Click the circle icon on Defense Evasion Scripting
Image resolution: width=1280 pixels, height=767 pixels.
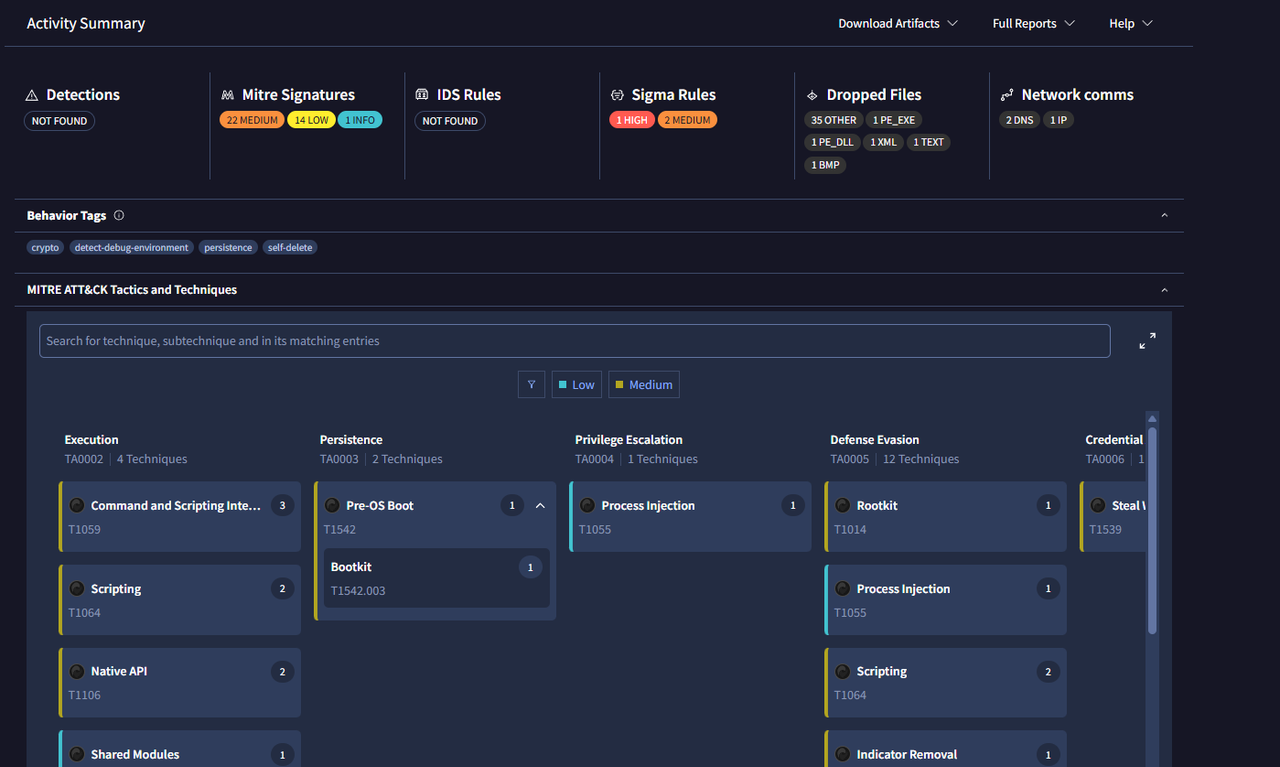(843, 671)
